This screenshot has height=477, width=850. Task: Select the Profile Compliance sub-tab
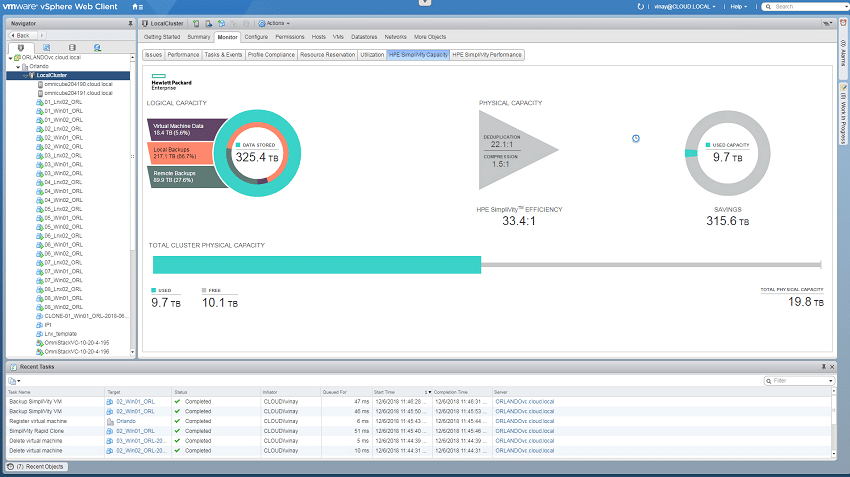[271, 55]
